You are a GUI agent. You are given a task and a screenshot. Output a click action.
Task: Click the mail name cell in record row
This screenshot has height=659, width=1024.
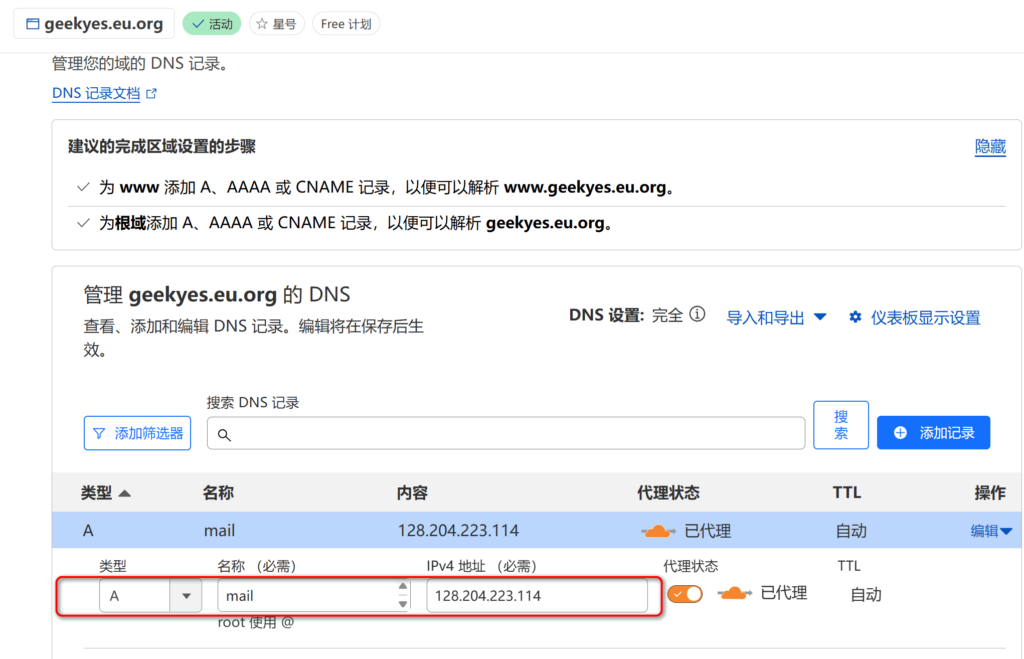click(x=219, y=531)
